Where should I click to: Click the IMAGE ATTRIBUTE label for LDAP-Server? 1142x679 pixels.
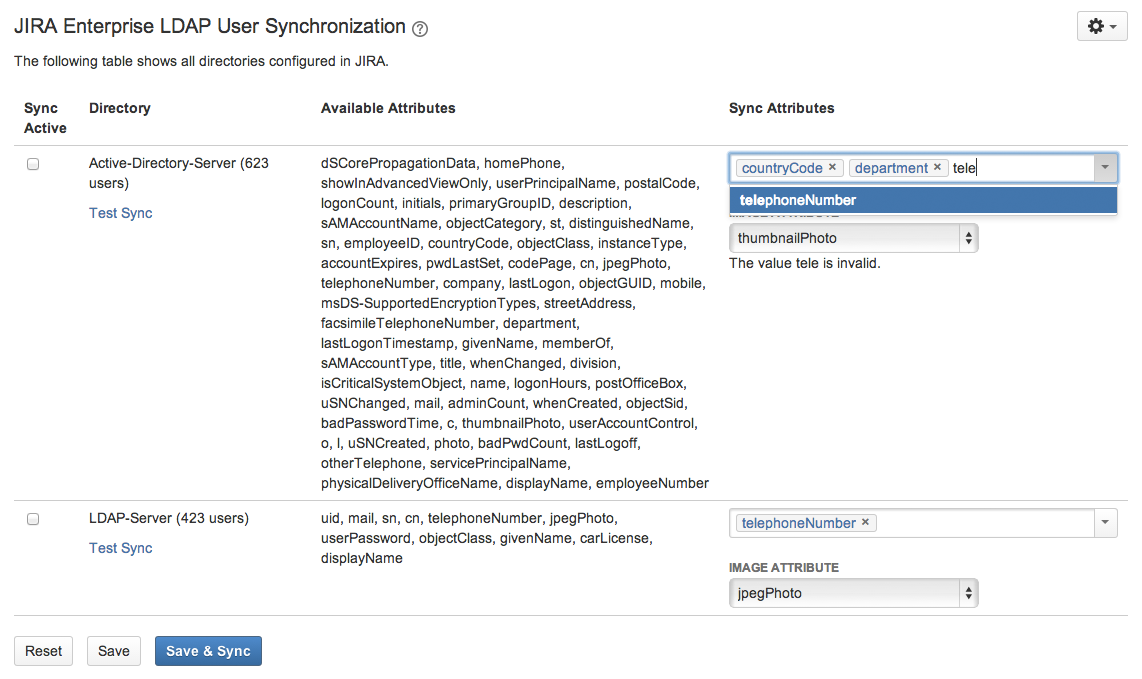(784, 568)
